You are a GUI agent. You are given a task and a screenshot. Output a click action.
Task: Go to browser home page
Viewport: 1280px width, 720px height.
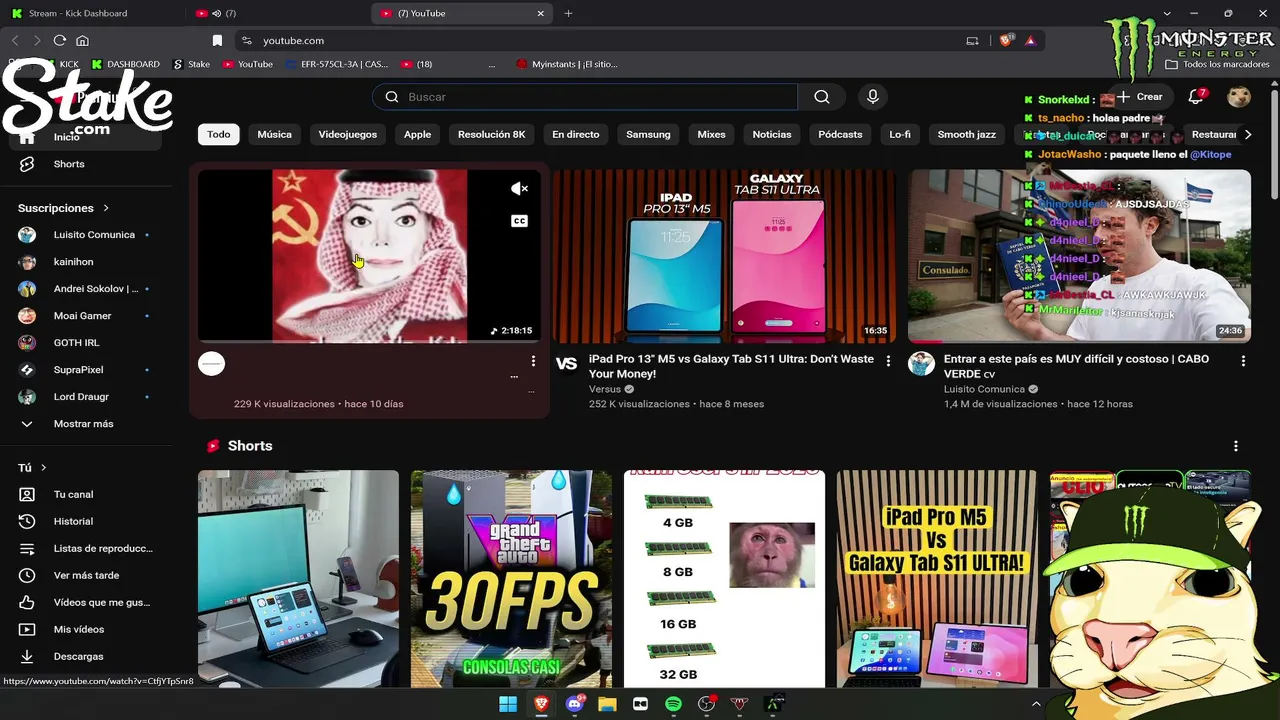click(x=83, y=41)
